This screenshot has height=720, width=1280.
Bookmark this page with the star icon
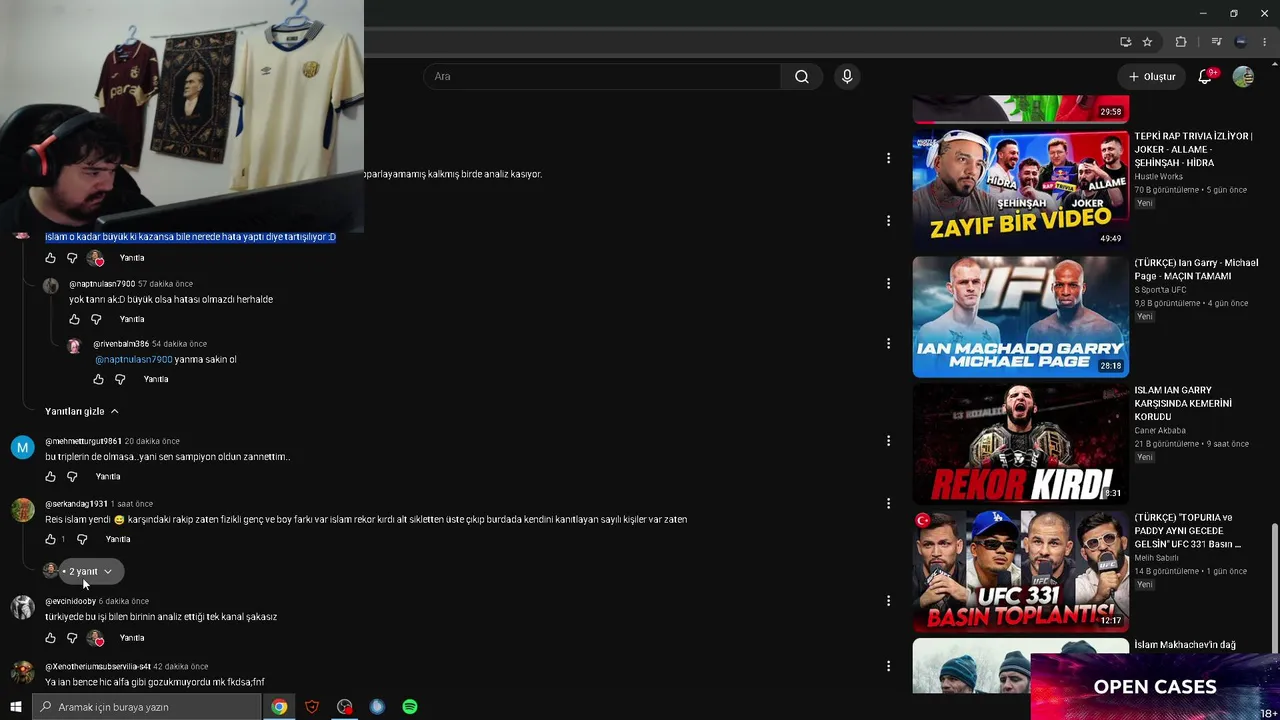tap(1147, 42)
